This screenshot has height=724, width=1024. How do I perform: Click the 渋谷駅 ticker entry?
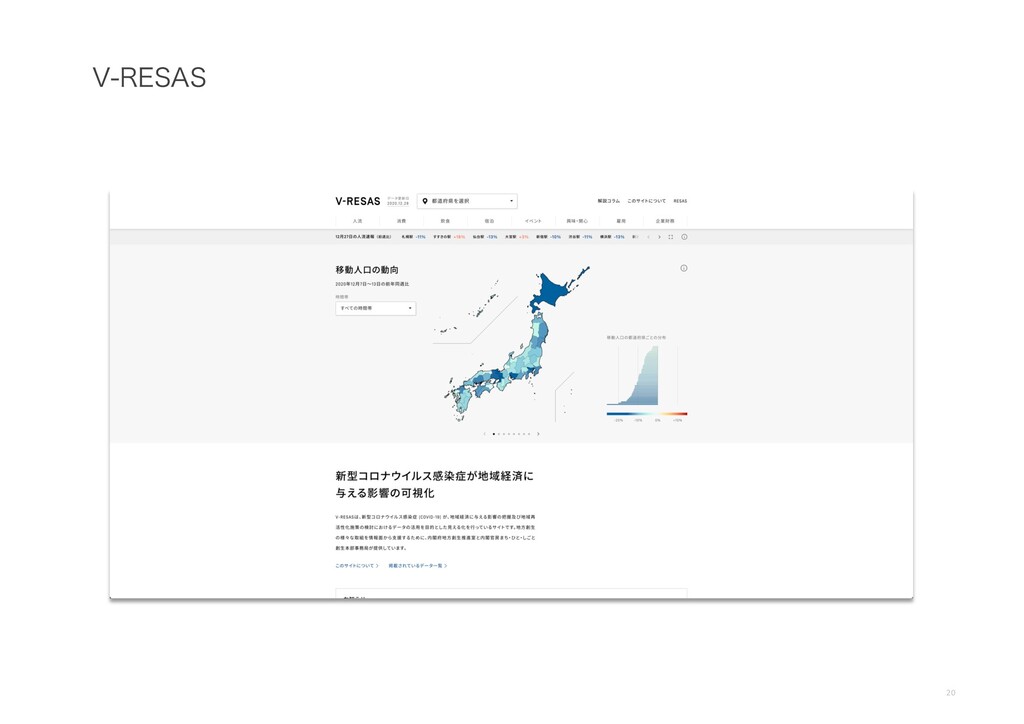click(580, 237)
